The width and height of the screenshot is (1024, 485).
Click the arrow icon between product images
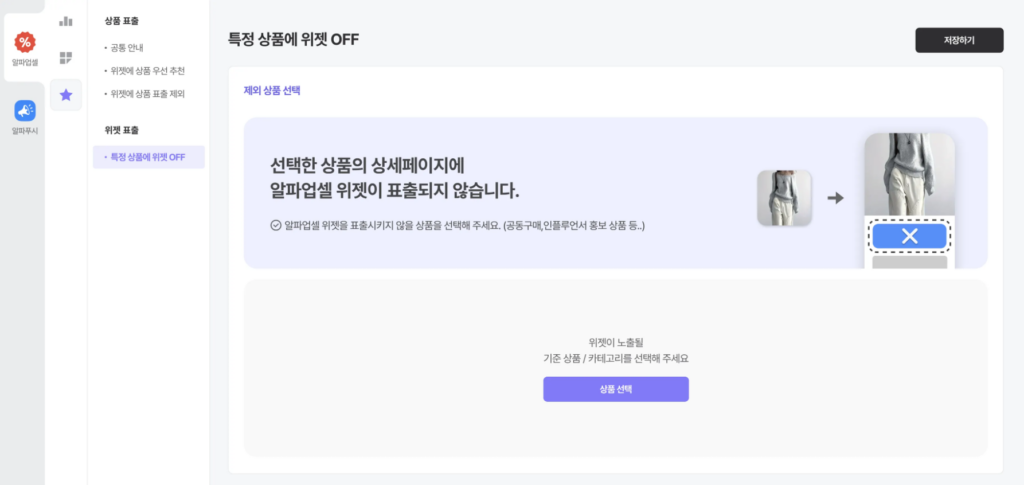836,198
